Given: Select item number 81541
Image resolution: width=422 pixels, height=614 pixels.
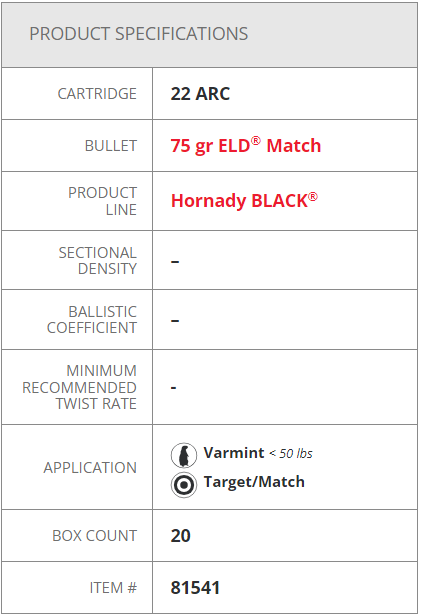Looking at the screenshot, I should click(x=195, y=588).
